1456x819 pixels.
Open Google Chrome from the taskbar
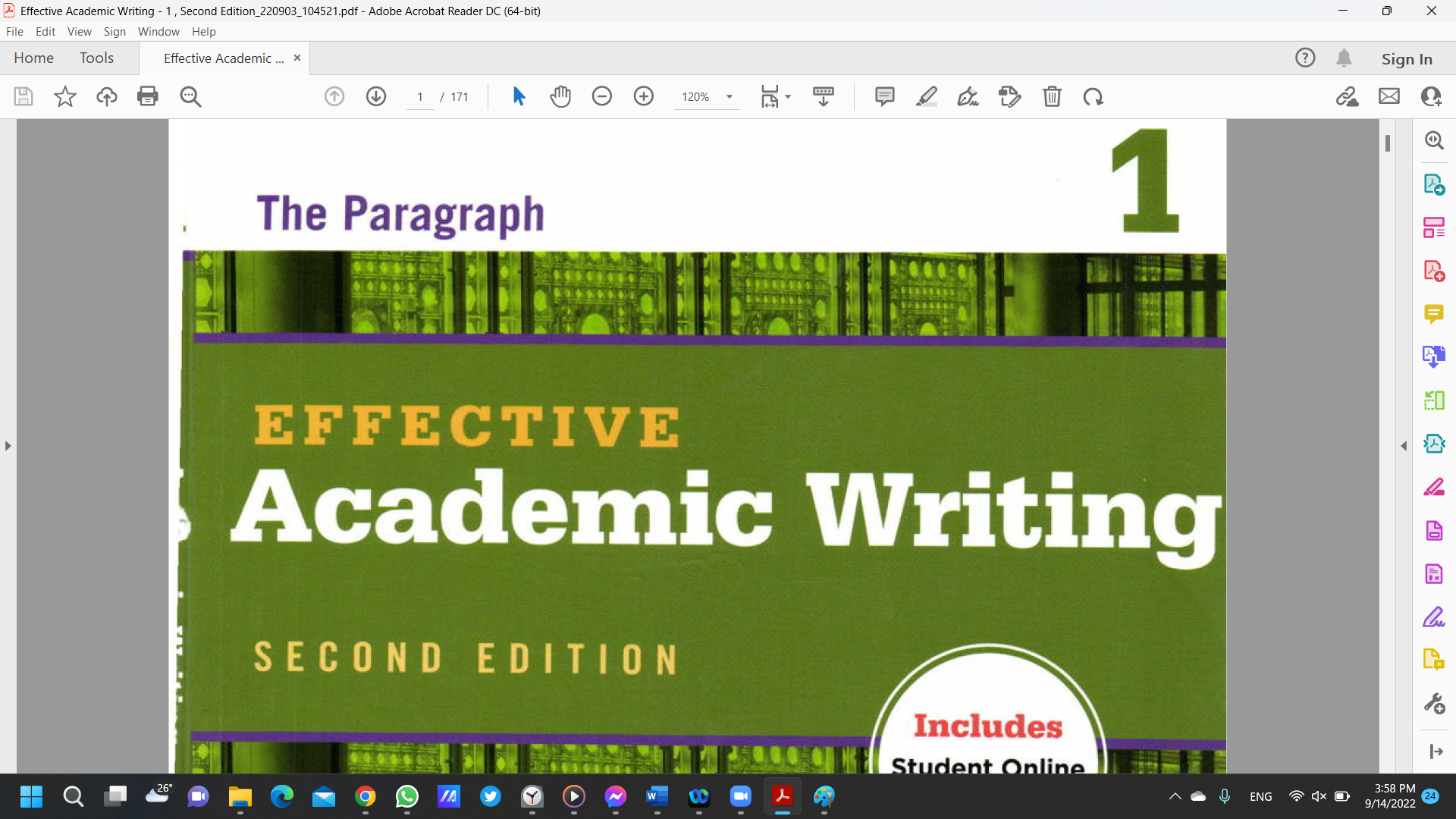(366, 796)
